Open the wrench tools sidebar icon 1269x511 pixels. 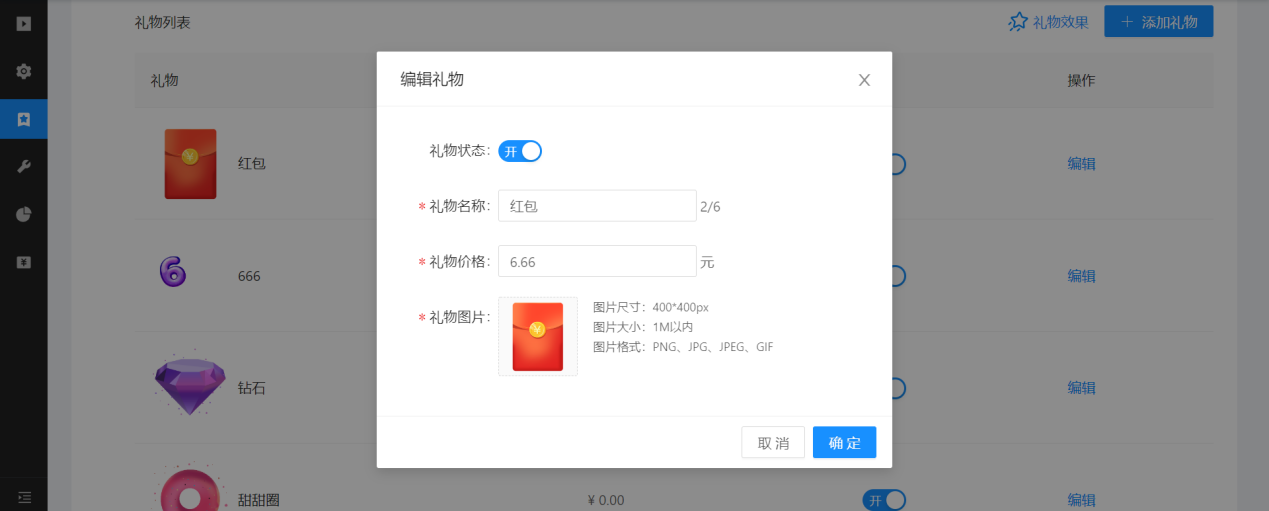point(24,166)
